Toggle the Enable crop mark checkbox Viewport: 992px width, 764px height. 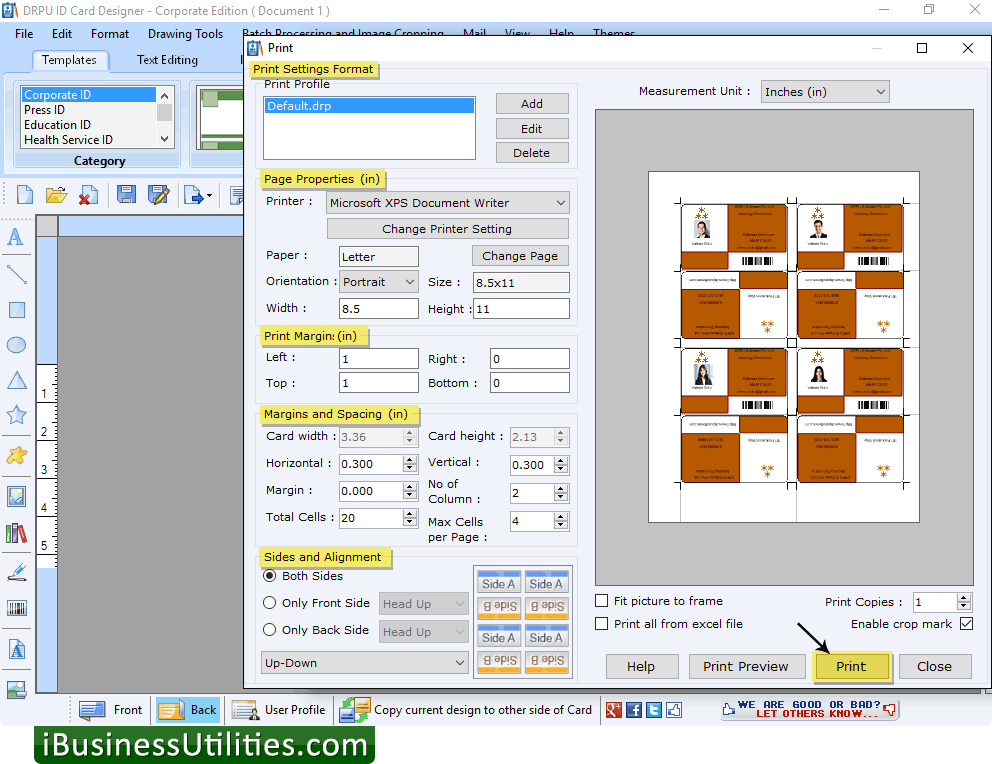tap(966, 624)
